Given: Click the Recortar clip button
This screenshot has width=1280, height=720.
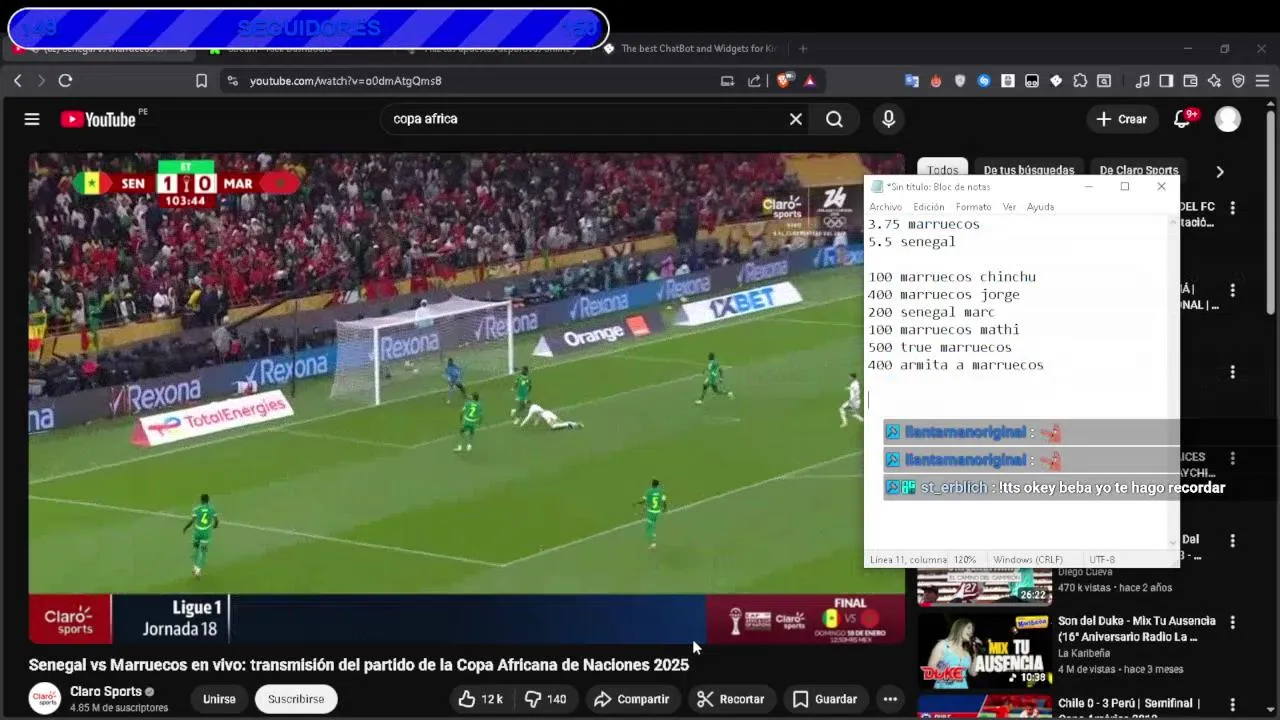Looking at the screenshot, I should coord(731,699).
